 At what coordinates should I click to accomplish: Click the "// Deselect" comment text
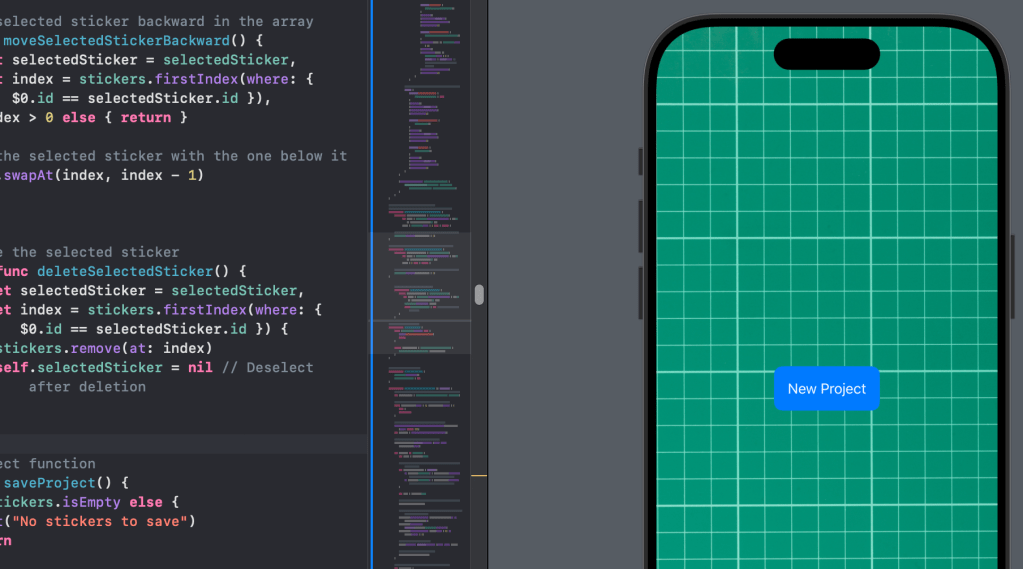pyautogui.click(x=270, y=367)
